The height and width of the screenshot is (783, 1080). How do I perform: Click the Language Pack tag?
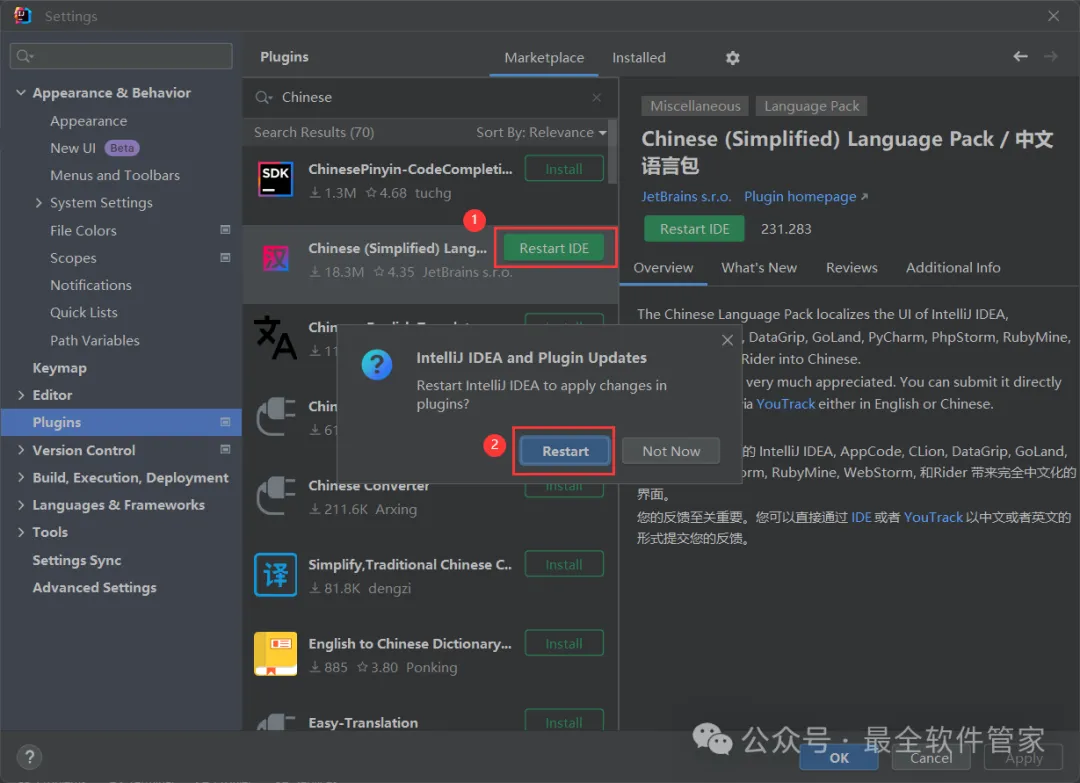coord(811,106)
